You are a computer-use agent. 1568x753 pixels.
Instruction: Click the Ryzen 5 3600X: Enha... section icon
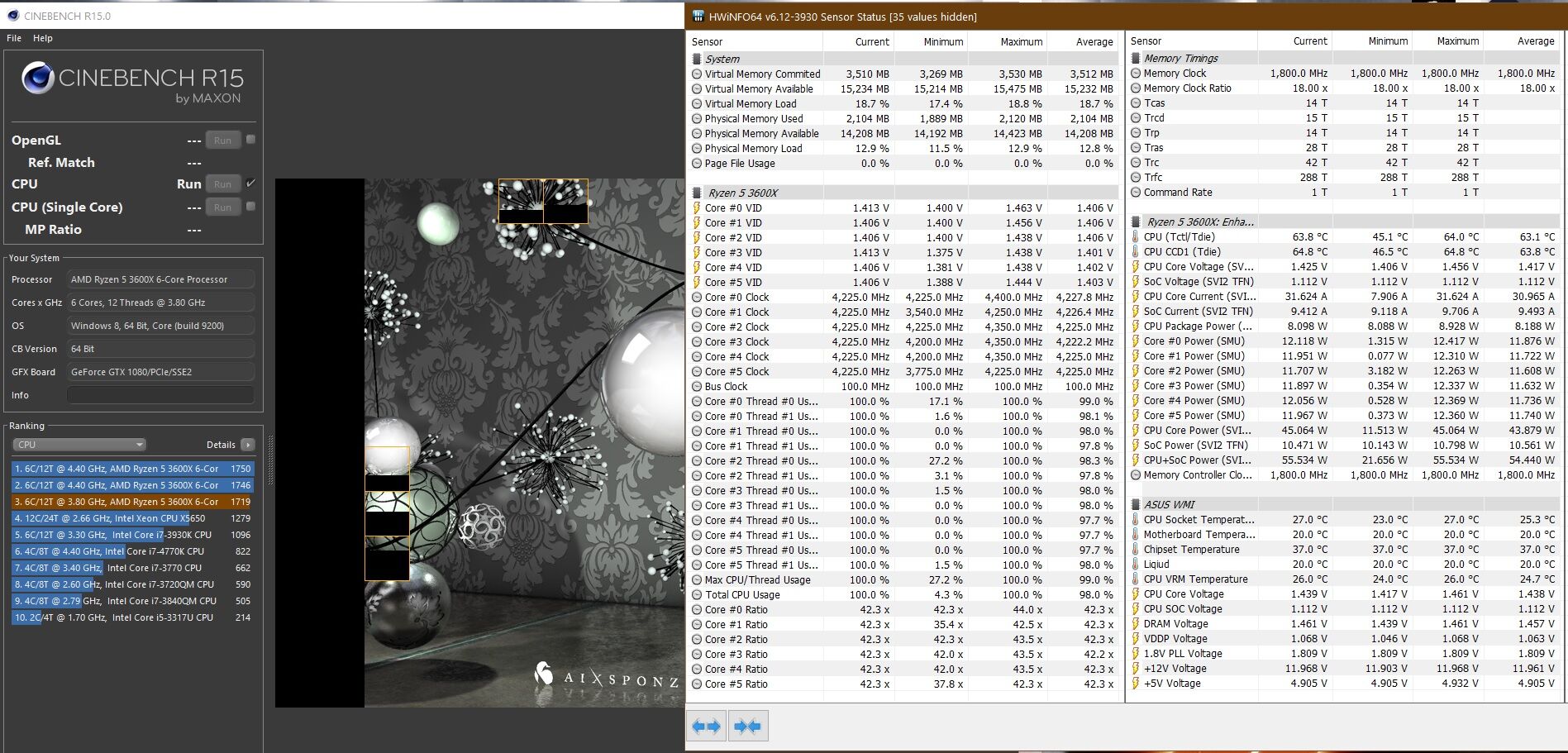[1136, 222]
